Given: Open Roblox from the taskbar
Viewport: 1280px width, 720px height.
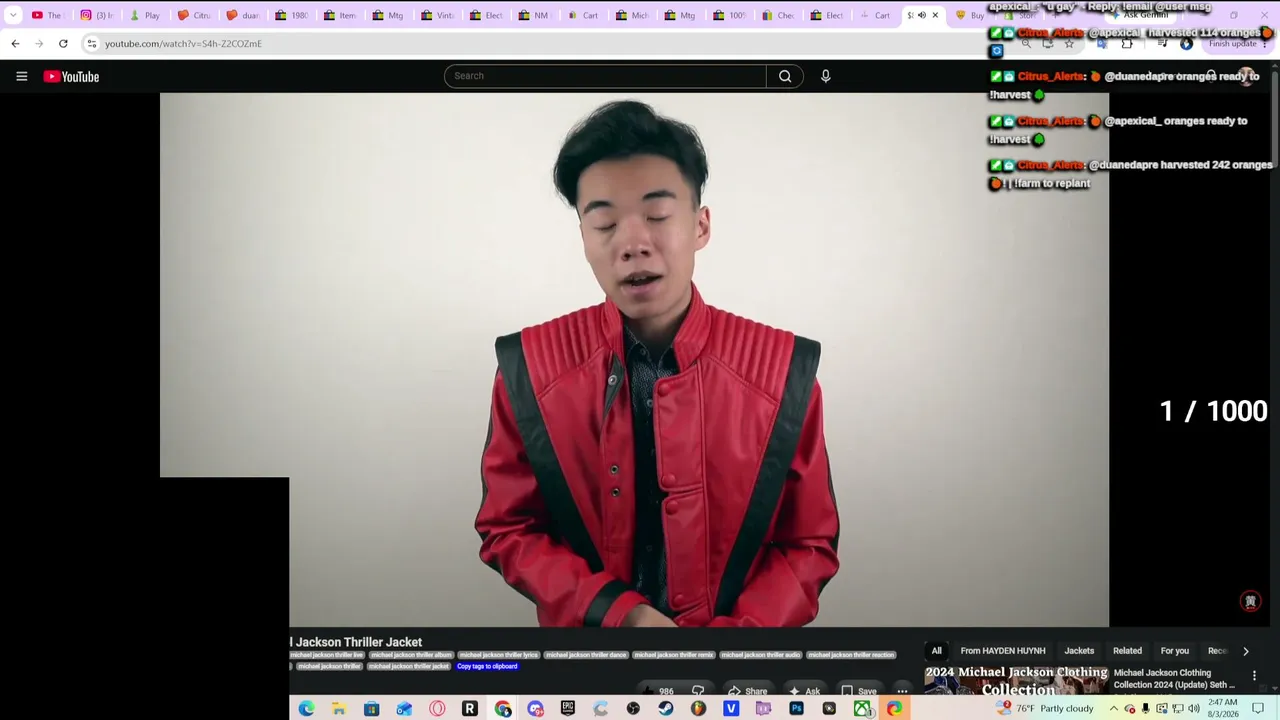Looking at the screenshot, I should [469, 709].
